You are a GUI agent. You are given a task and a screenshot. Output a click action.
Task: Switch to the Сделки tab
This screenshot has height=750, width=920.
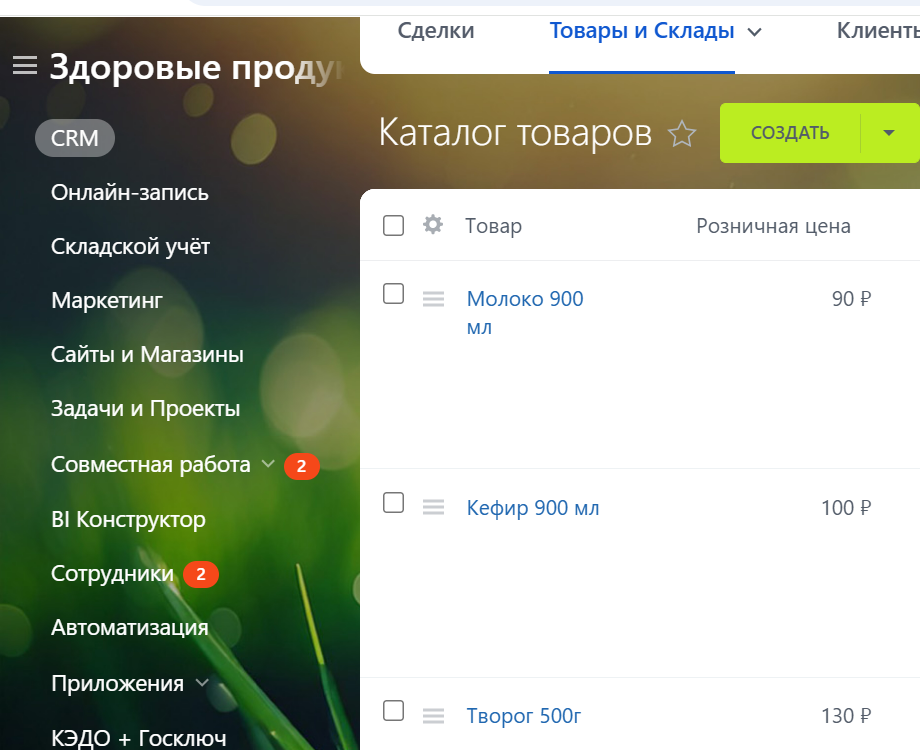(436, 31)
